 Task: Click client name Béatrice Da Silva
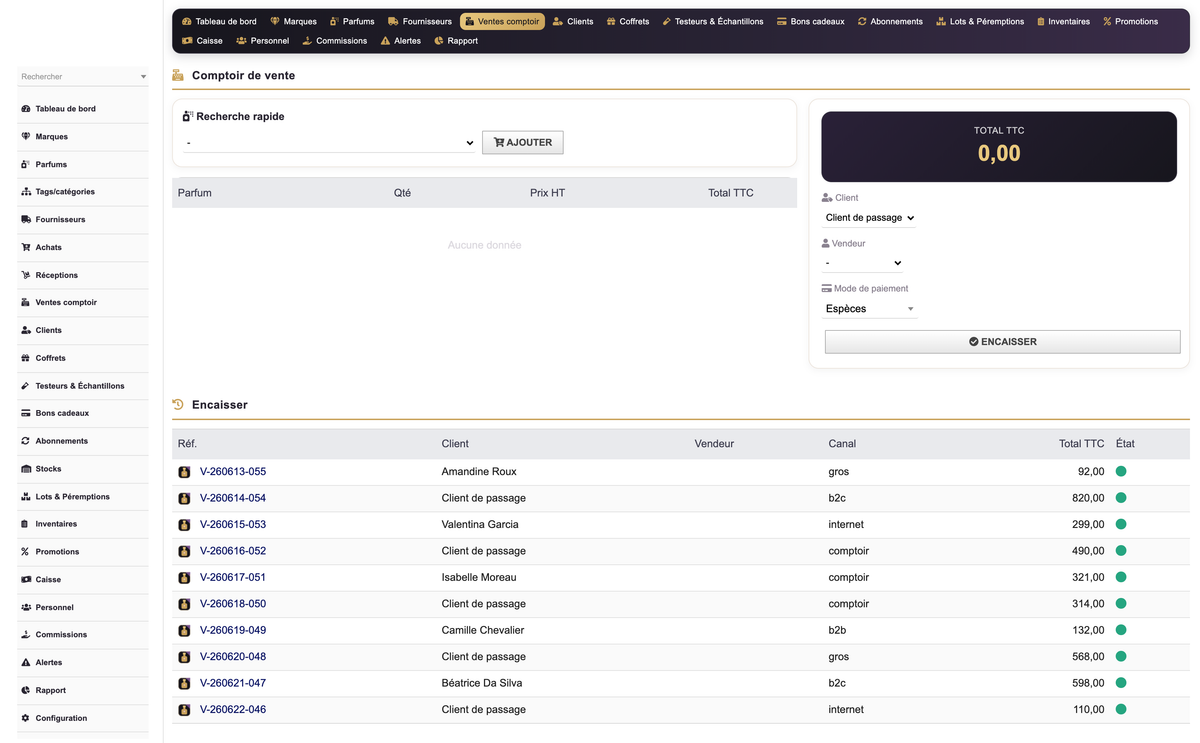click(x=484, y=684)
